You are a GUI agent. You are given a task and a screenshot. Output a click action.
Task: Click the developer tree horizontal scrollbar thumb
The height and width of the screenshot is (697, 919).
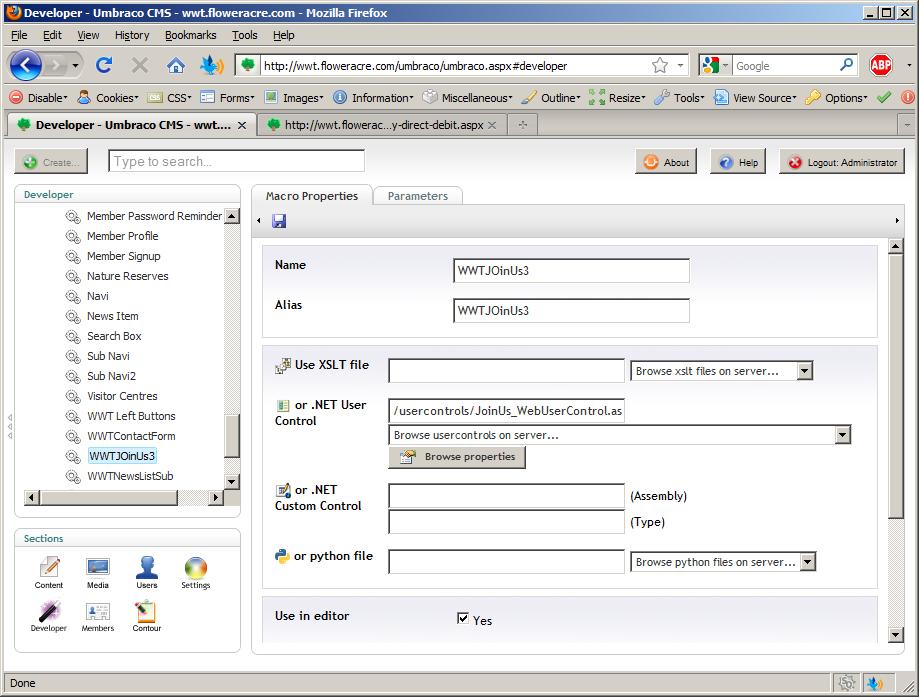coord(110,498)
